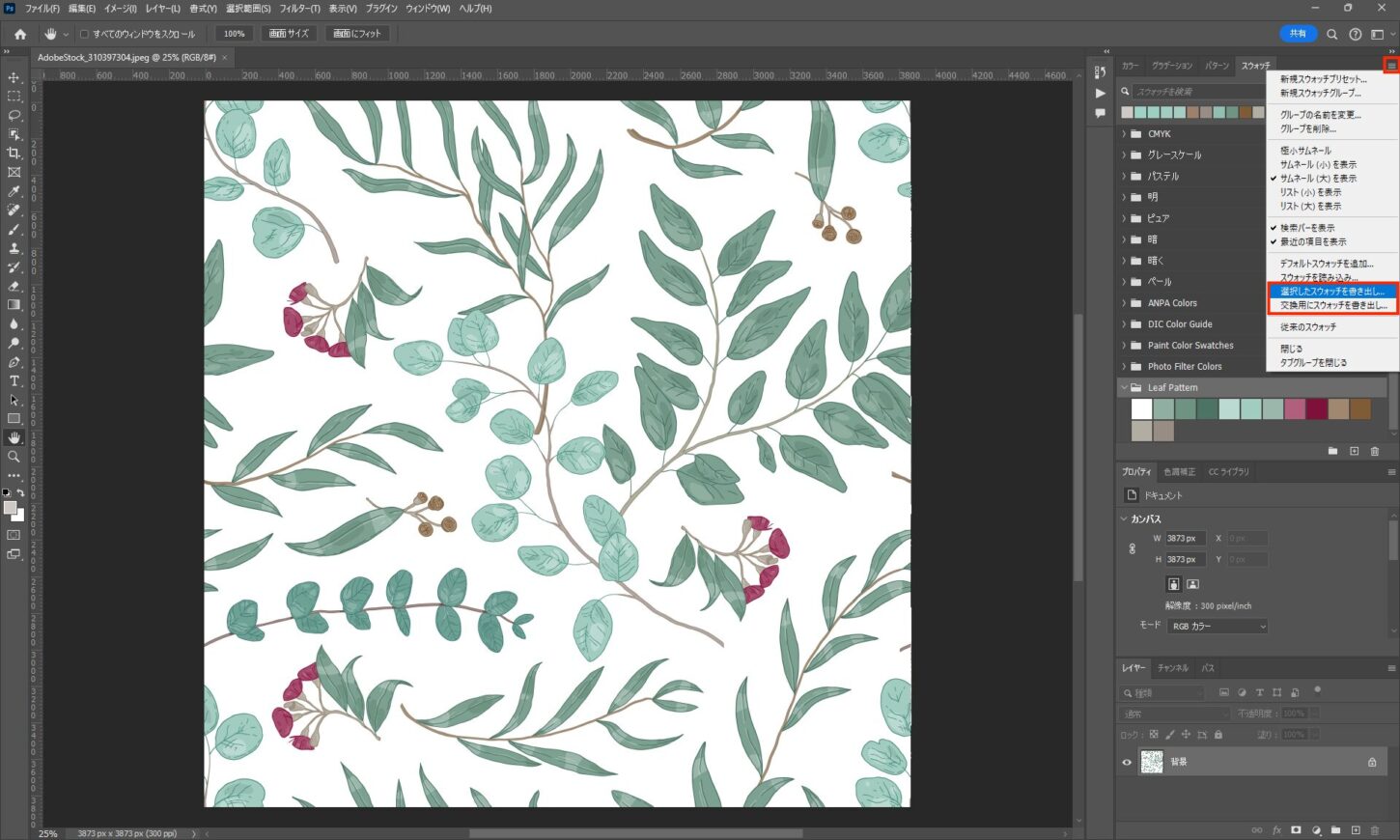Open the ファイル(F) menu
This screenshot has height=840, width=1400.
pos(42,9)
